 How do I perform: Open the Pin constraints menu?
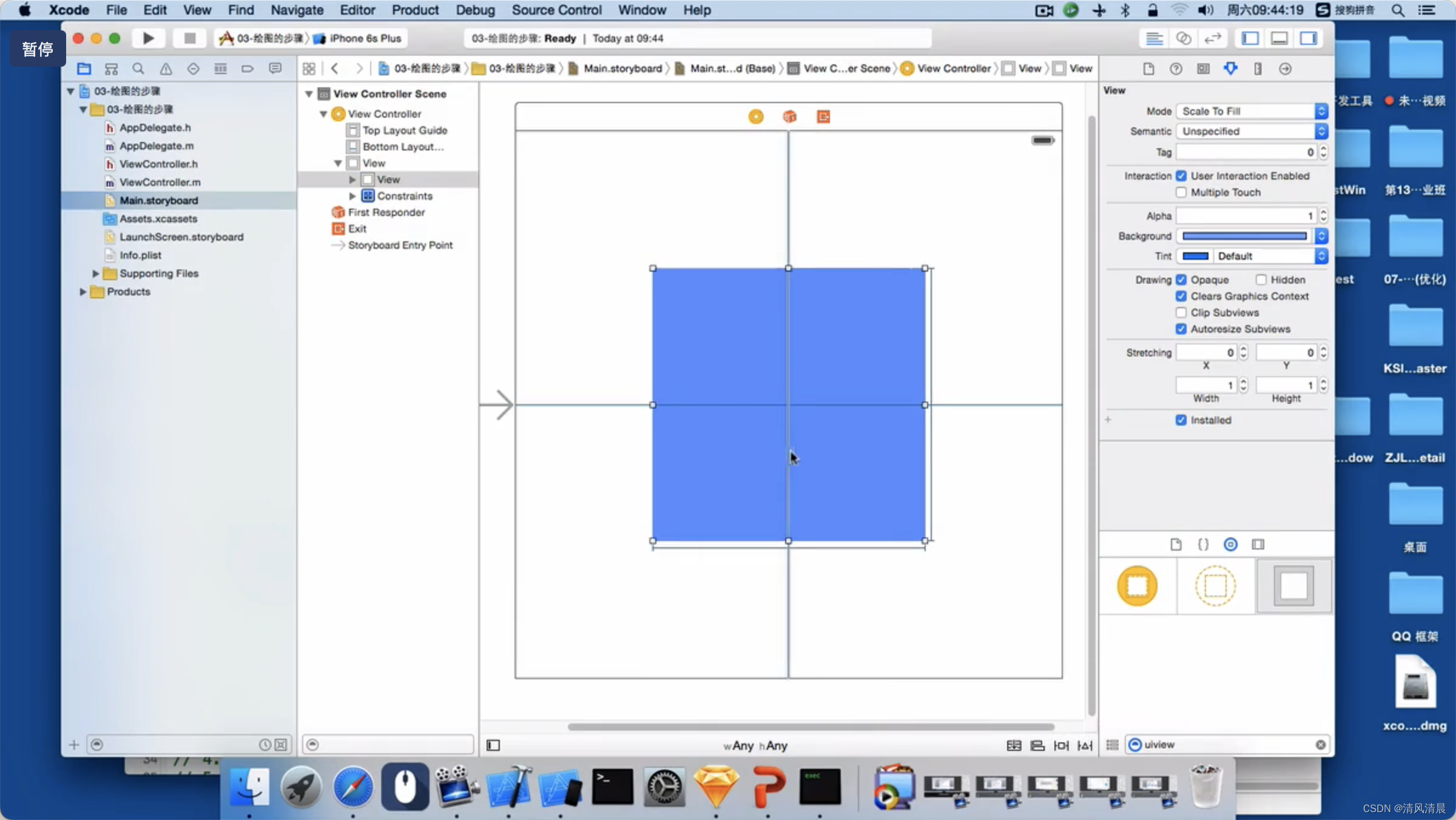click(1061, 745)
